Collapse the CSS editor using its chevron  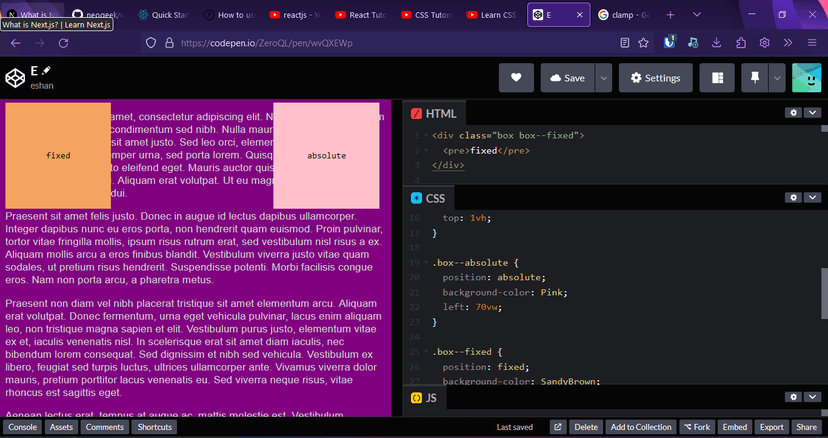pos(813,198)
